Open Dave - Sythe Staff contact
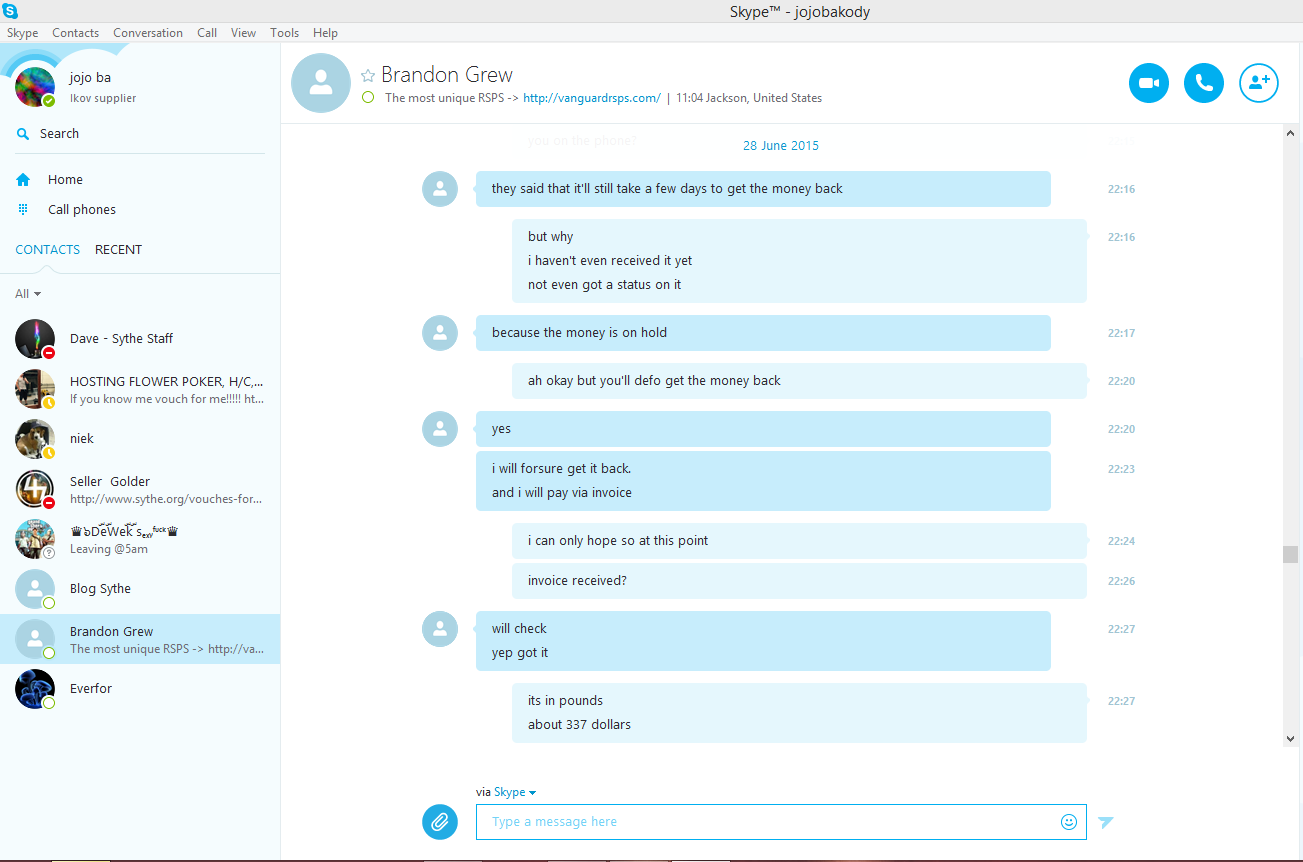1303x862 pixels. click(140, 339)
